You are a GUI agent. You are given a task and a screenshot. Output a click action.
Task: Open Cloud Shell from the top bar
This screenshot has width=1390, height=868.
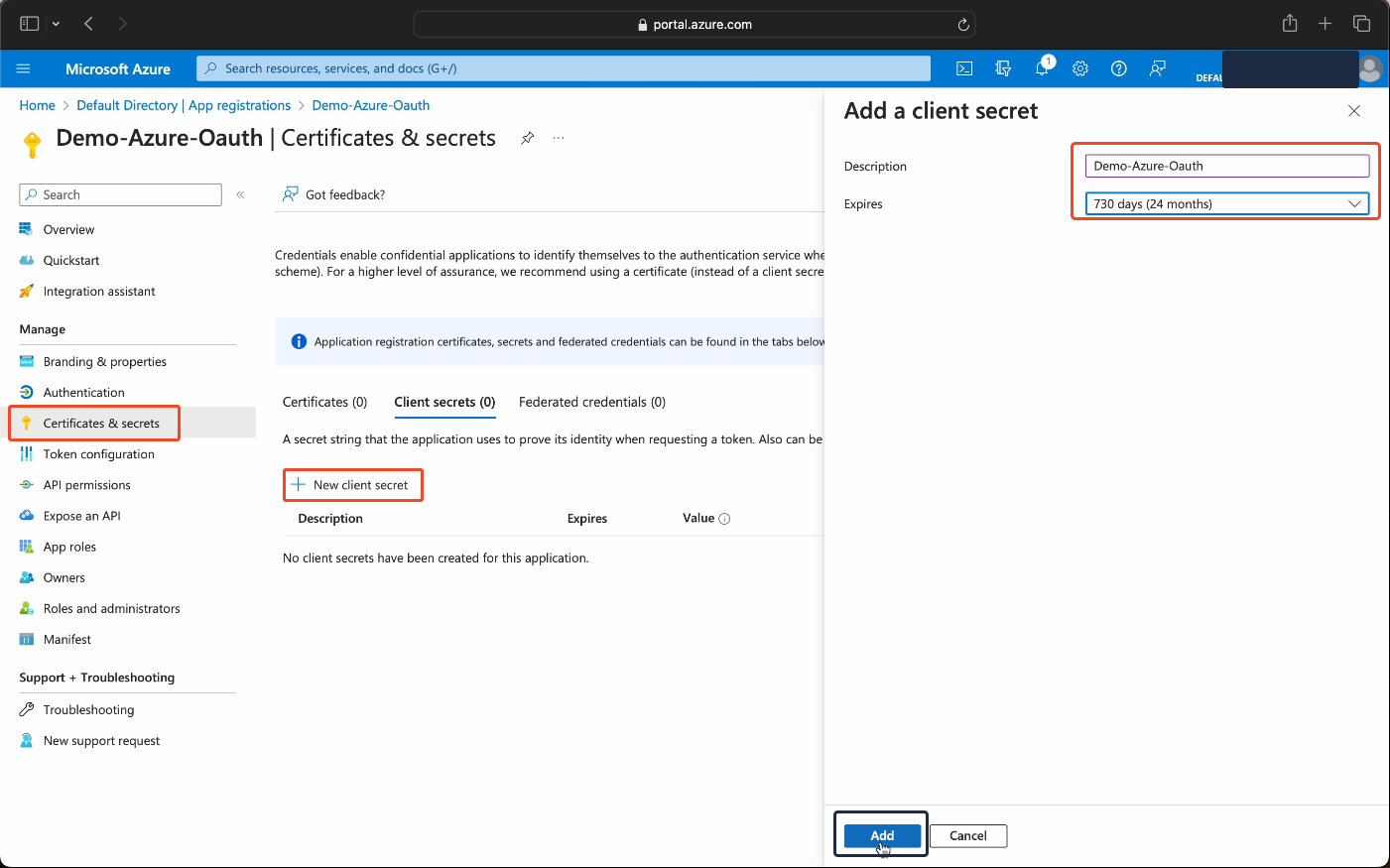point(963,68)
